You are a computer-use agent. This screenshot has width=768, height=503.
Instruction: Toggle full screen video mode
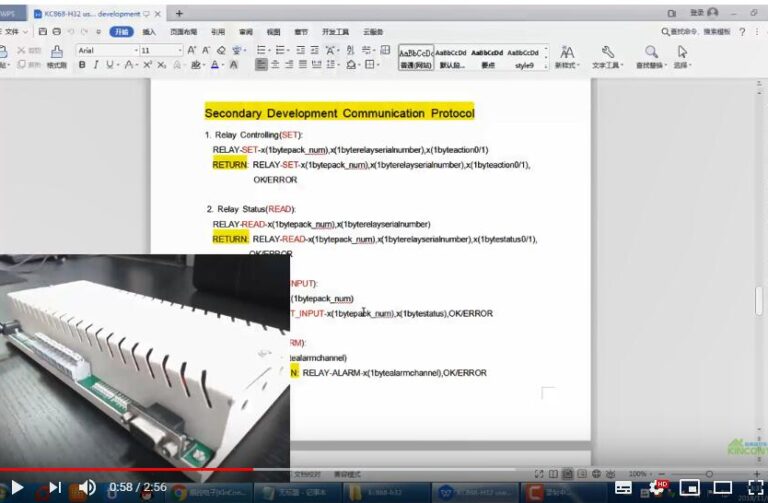click(755, 488)
